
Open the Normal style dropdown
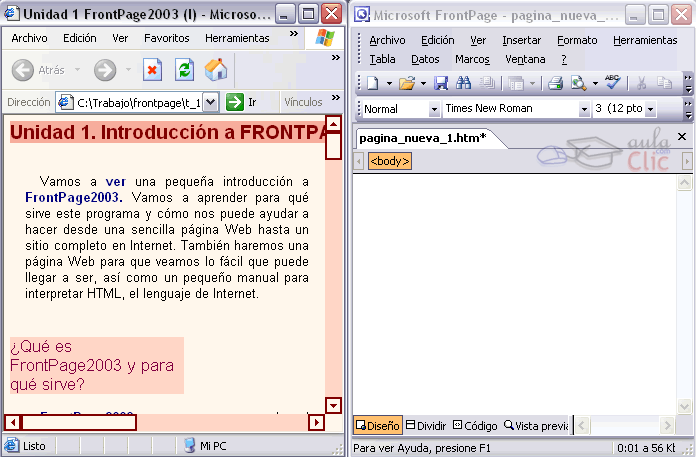434,109
